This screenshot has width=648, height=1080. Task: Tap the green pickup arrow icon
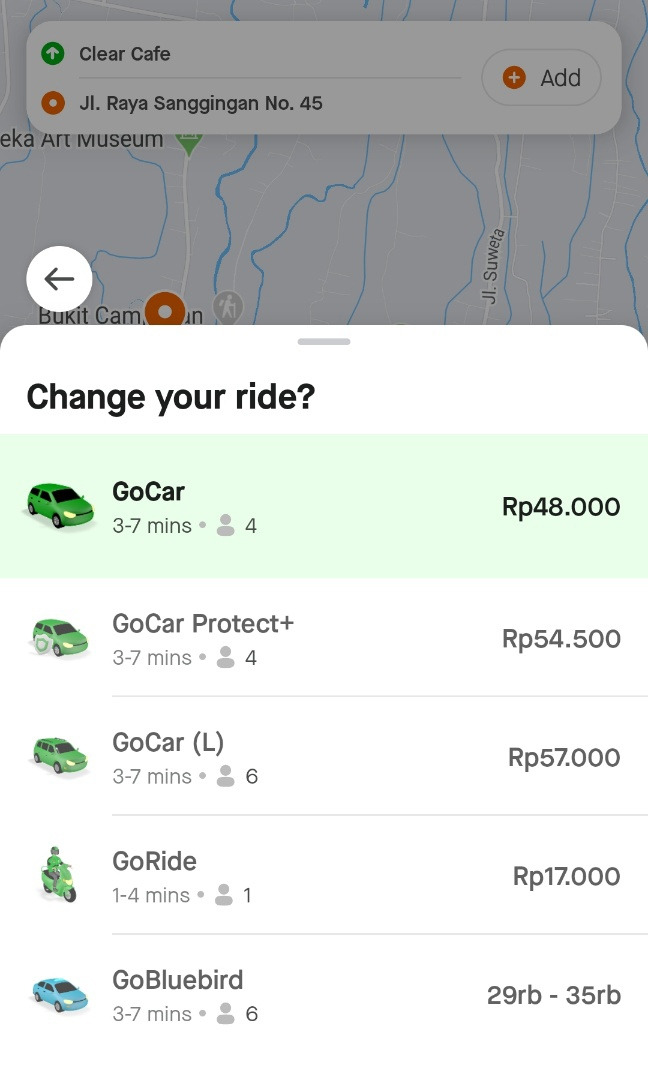[x=53, y=54]
